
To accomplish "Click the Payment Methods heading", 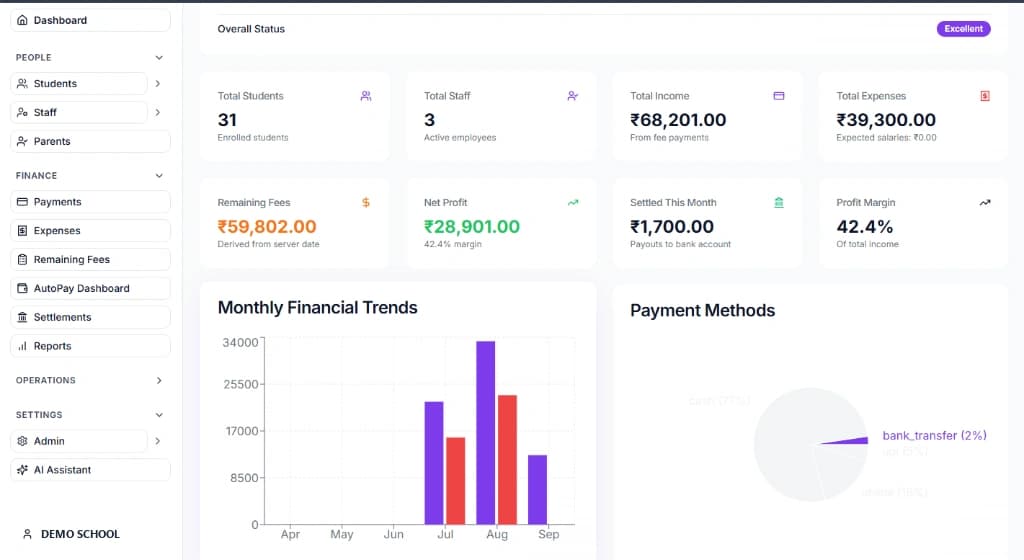I will (x=702, y=311).
